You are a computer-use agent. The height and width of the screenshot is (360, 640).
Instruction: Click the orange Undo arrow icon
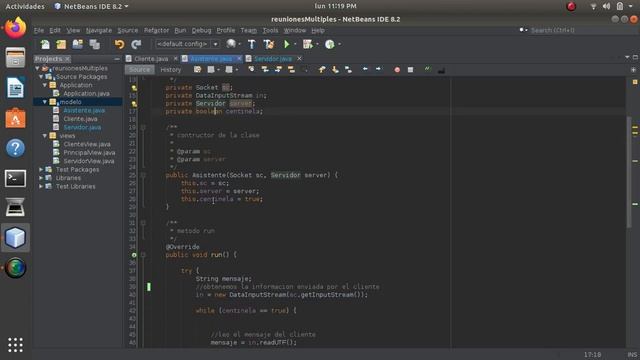pyautogui.click(x=119, y=44)
